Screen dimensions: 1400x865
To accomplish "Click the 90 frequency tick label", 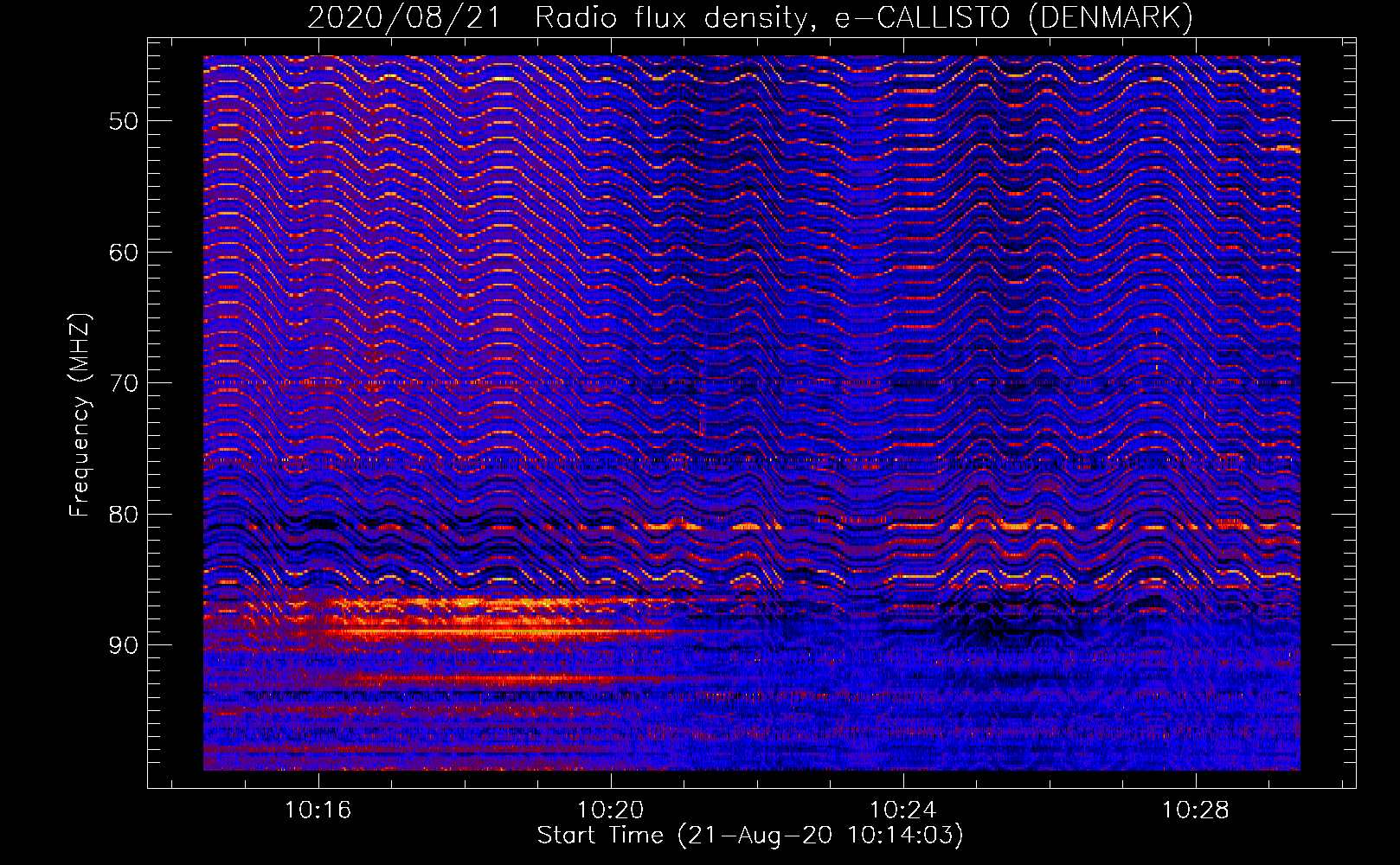I will [x=124, y=645].
